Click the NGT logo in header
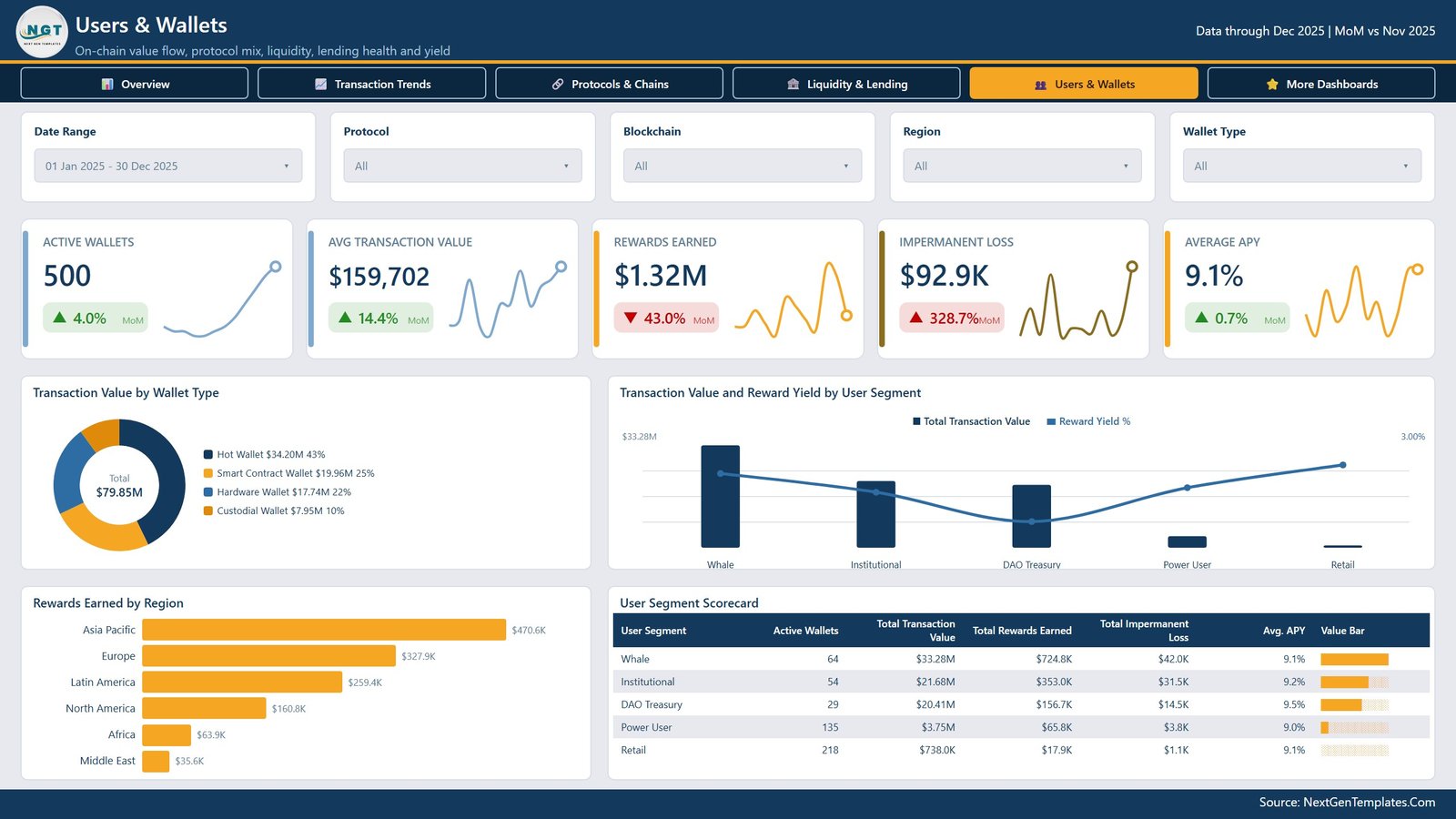This screenshot has width=1456, height=819. 42,32
